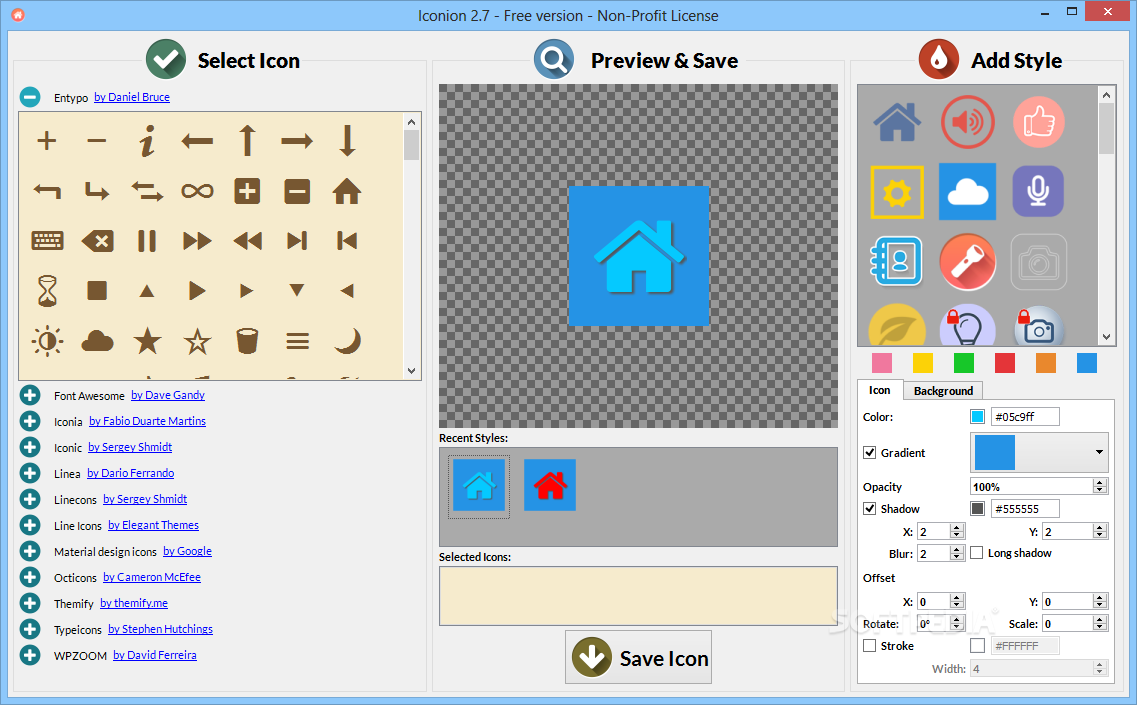Select the hourglass icon
Image resolution: width=1137 pixels, height=705 pixels.
[47, 291]
